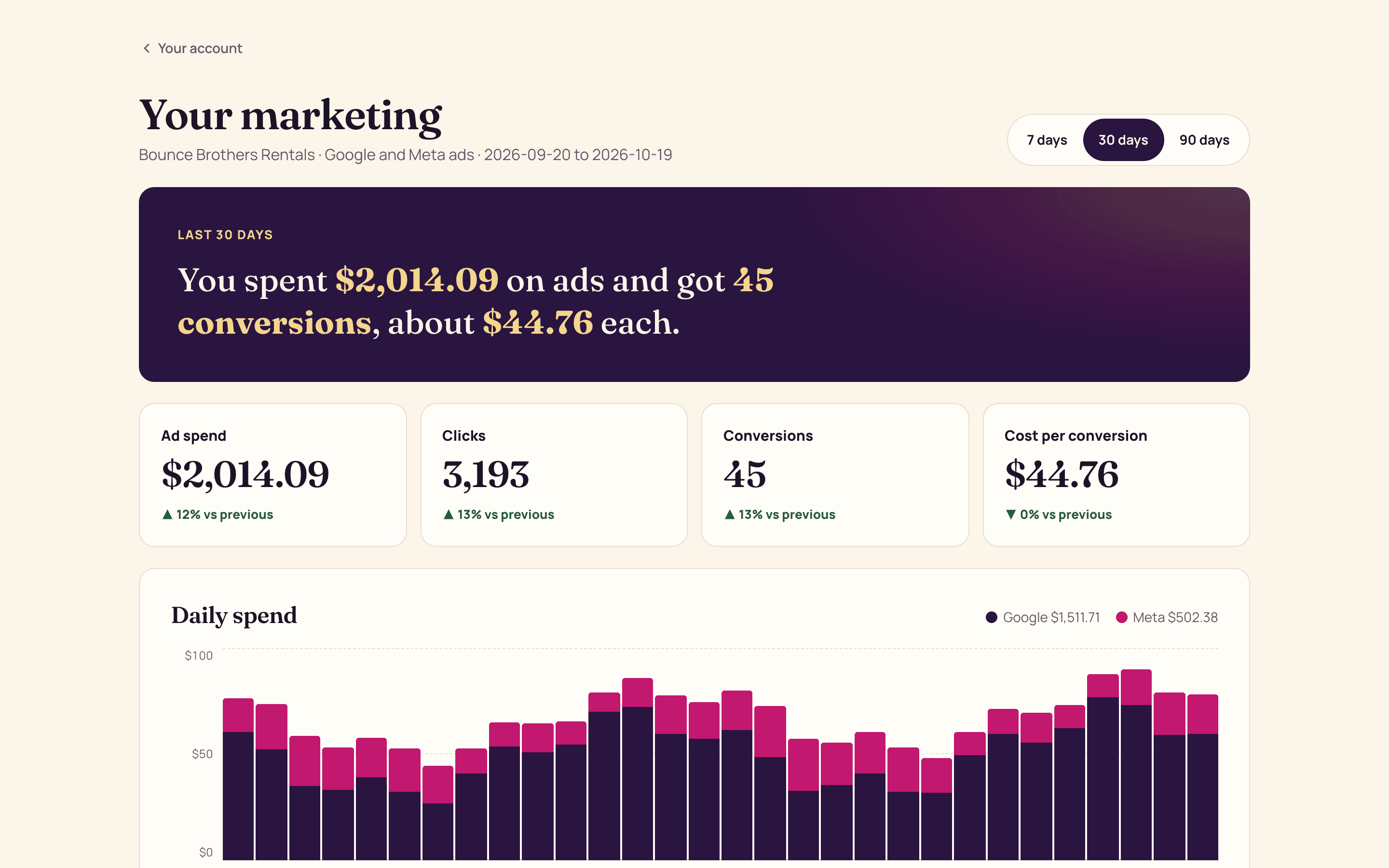Click the Ad spend card title
This screenshot has height=868, width=1389.
pos(193,436)
